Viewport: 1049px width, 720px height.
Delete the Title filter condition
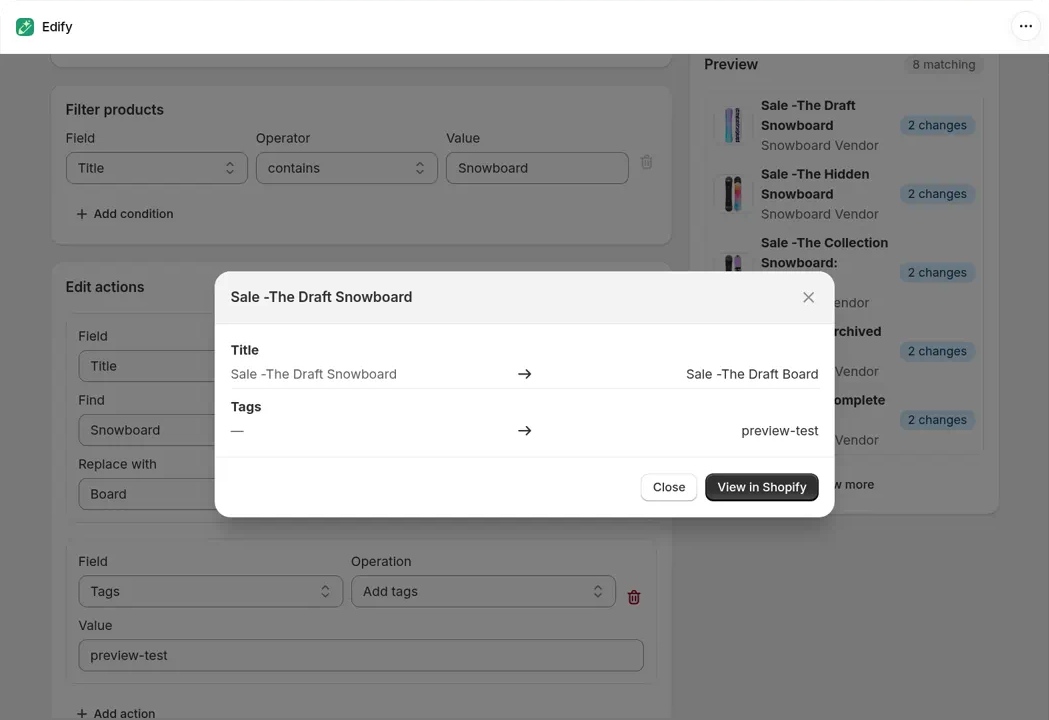click(x=646, y=162)
